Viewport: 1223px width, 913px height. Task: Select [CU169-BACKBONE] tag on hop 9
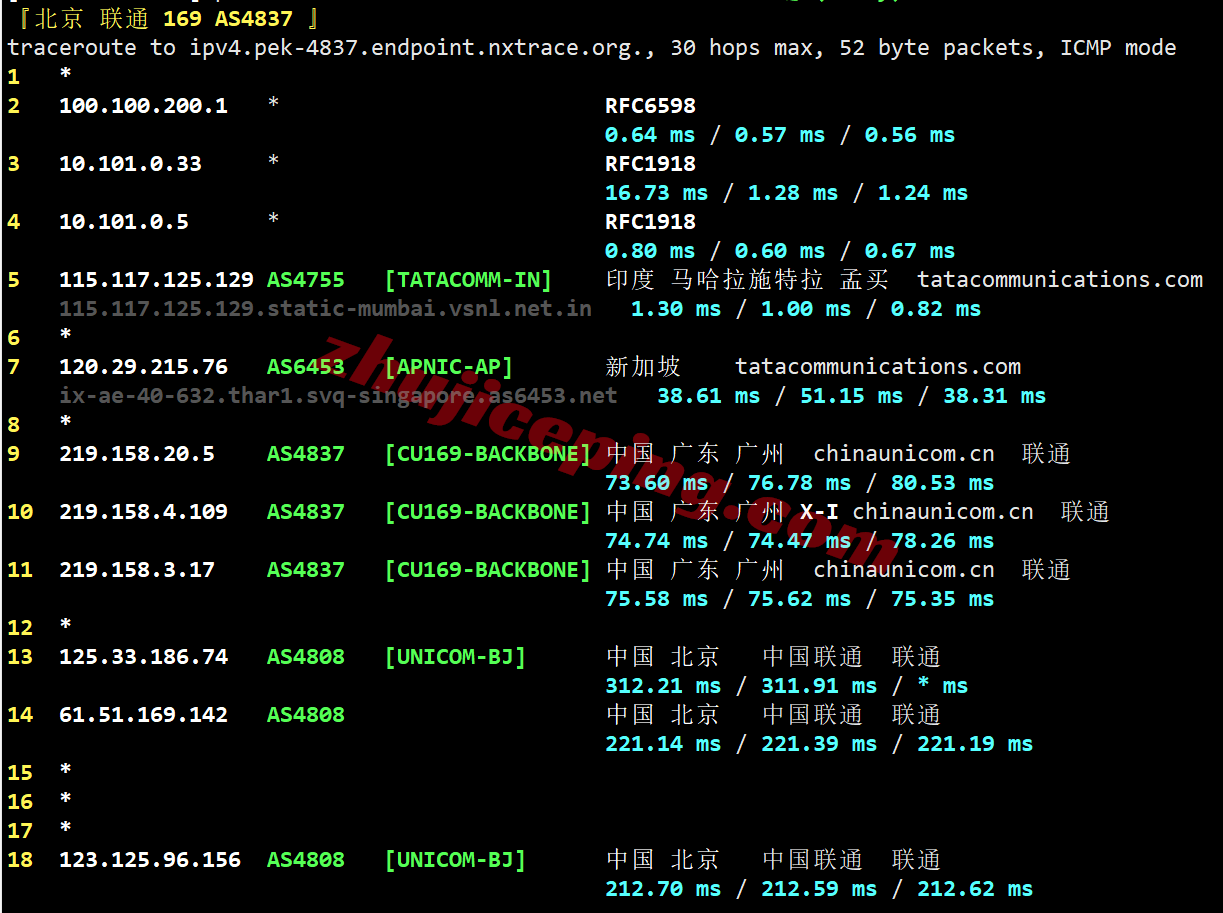[x=488, y=453]
